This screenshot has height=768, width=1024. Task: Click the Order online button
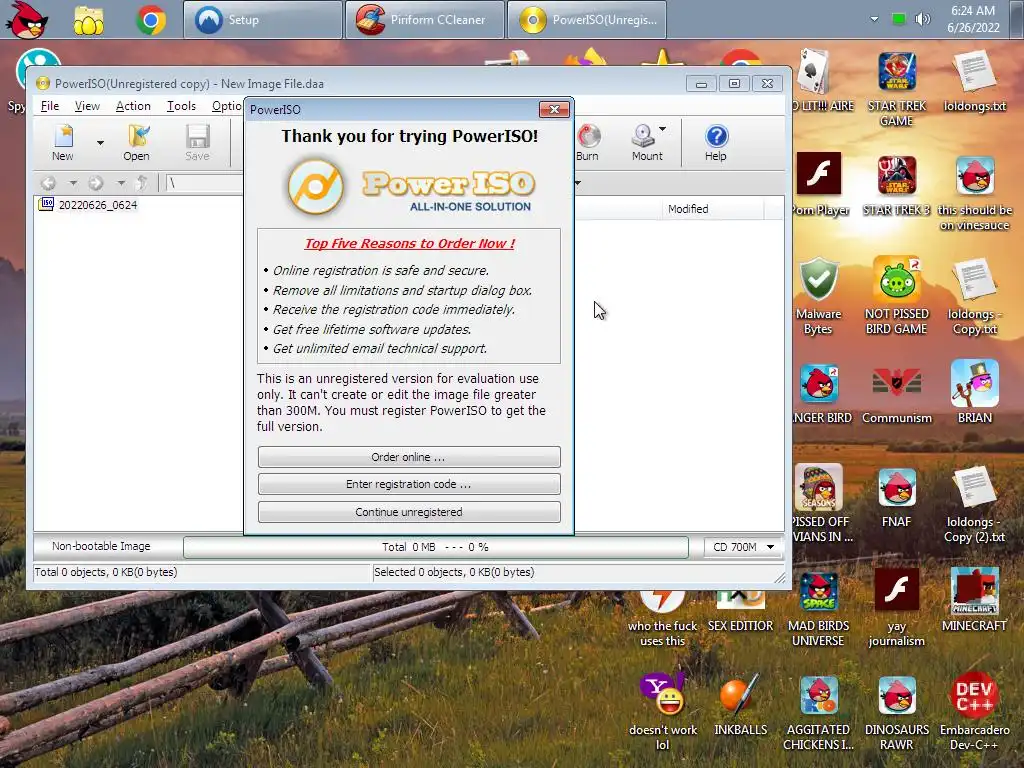point(409,457)
